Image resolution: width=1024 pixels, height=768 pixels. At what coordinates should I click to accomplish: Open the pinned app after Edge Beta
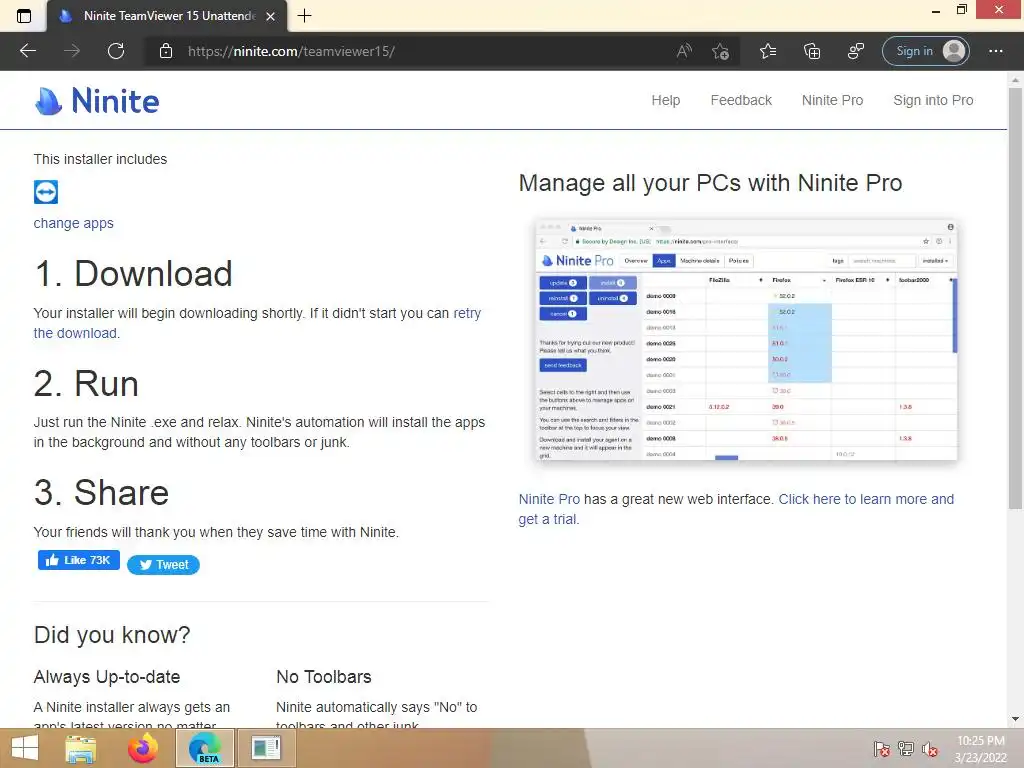pos(266,748)
